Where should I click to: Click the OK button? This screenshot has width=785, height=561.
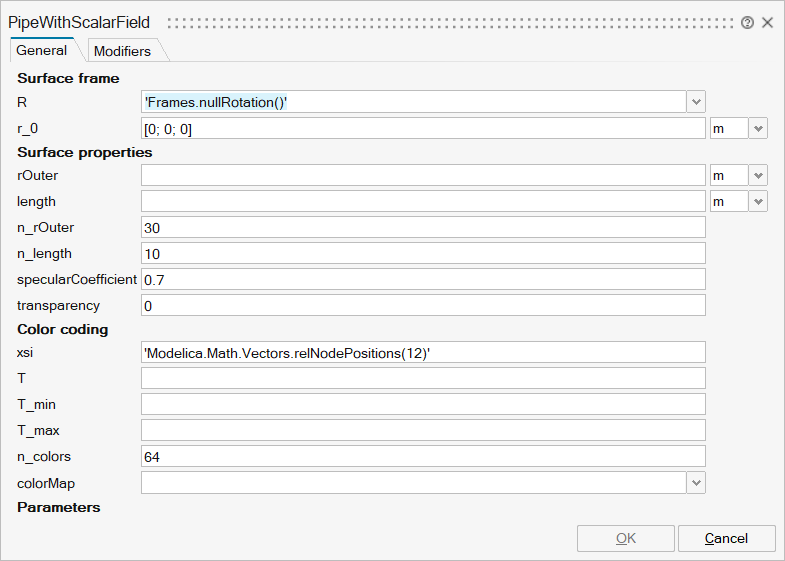pos(625,538)
